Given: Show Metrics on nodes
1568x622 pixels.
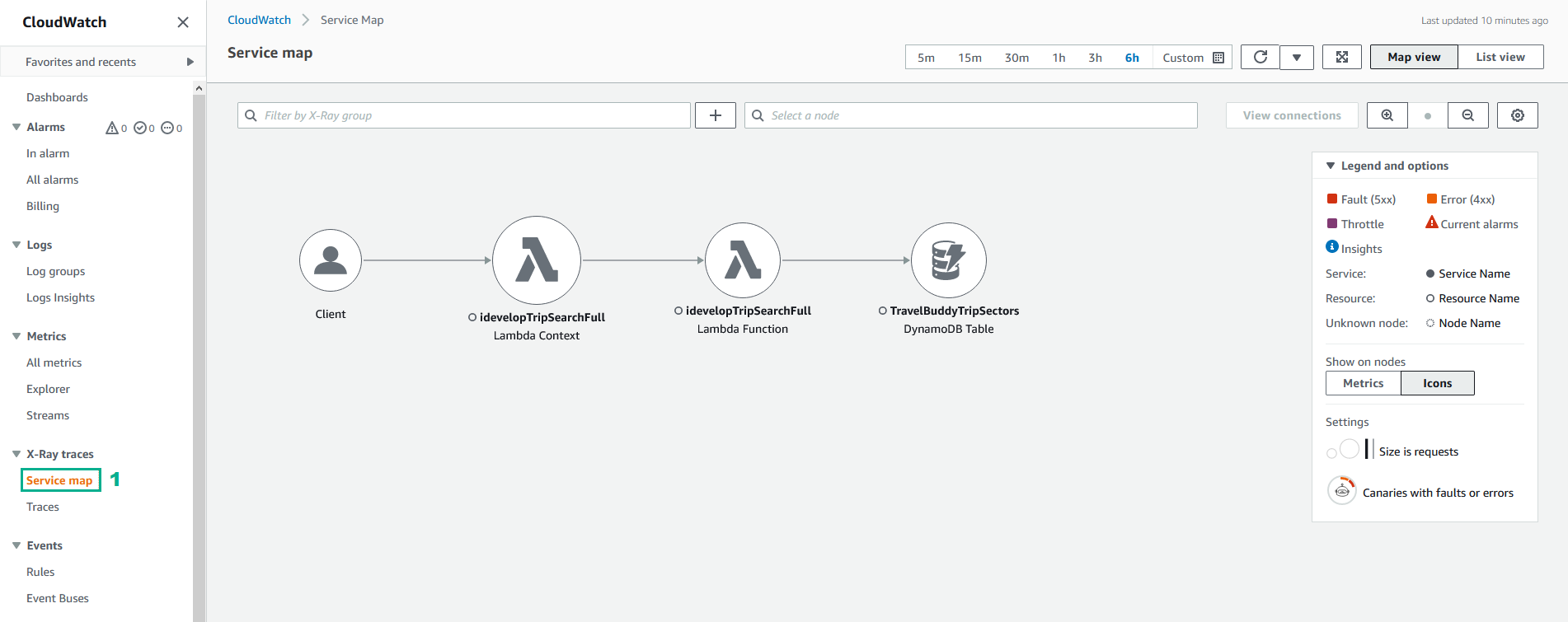Looking at the screenshot, I should pyautogui.click(x=1364, y=383).
